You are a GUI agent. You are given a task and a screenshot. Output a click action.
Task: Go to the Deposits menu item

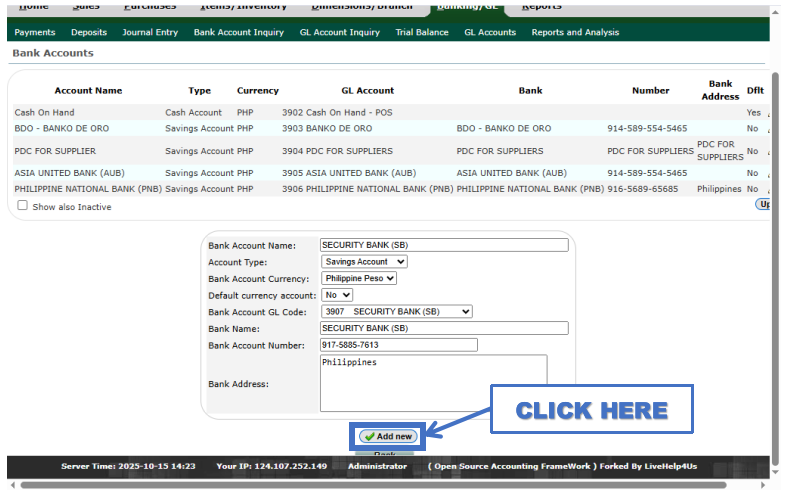click(x=89, y=32)
